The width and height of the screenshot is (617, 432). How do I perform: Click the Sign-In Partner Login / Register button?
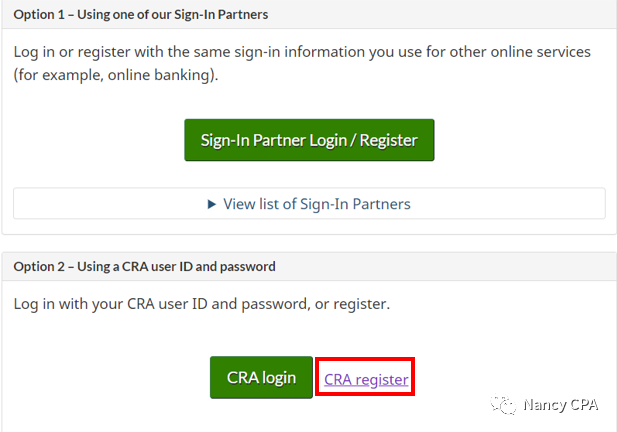pyautogui.click(x=309, y=140)
